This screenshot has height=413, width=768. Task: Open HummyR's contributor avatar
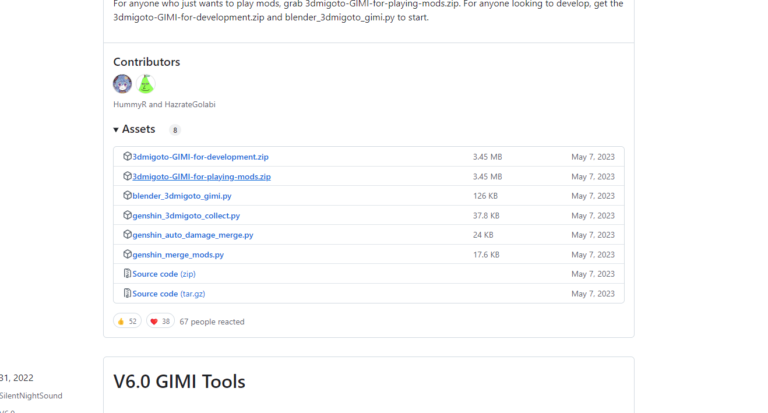click(123, 84)
